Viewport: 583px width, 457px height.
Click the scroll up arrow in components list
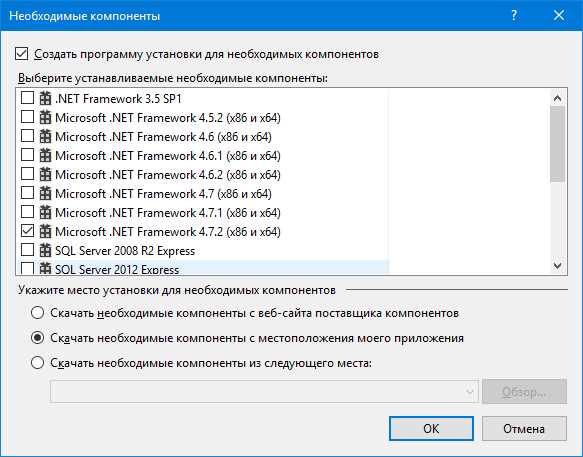[x=557, y=98]
